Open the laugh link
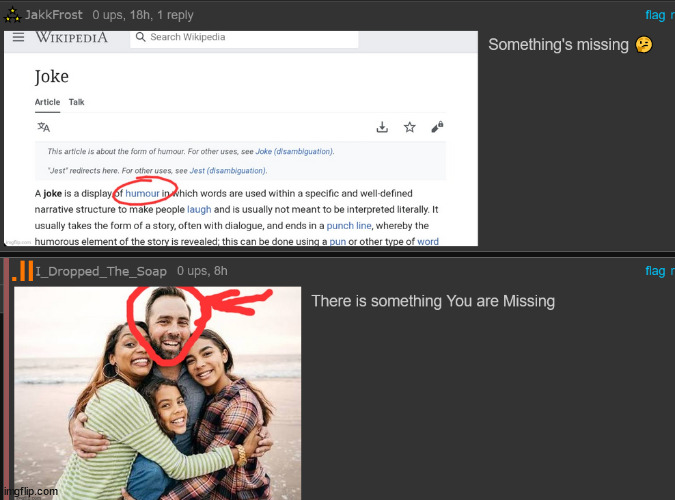Image resolution: width=675 pixels, height=500 pixels. [199, 210]
